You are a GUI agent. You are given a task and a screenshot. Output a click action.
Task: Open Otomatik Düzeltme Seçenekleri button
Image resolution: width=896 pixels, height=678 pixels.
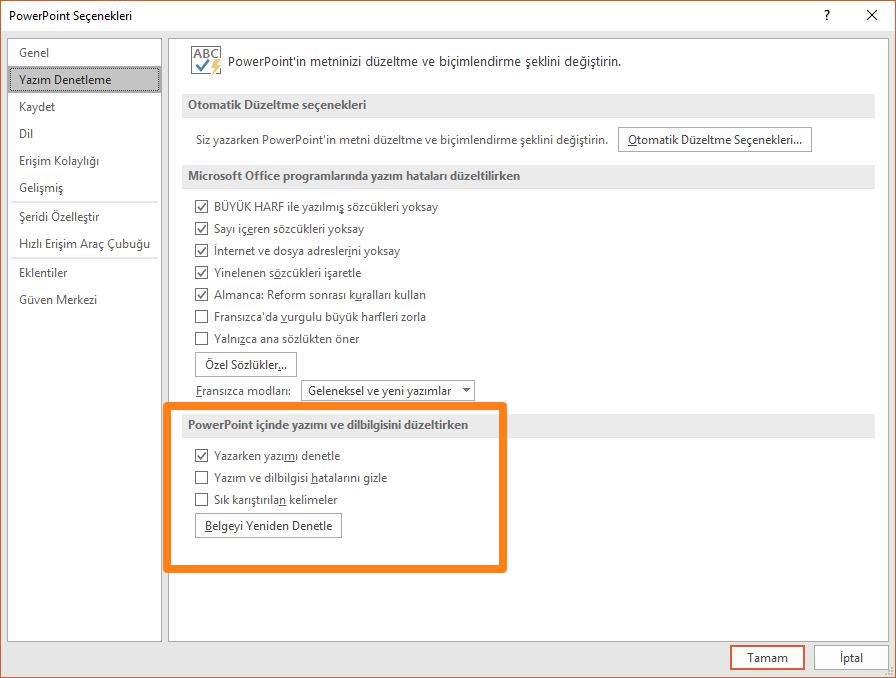714,139
